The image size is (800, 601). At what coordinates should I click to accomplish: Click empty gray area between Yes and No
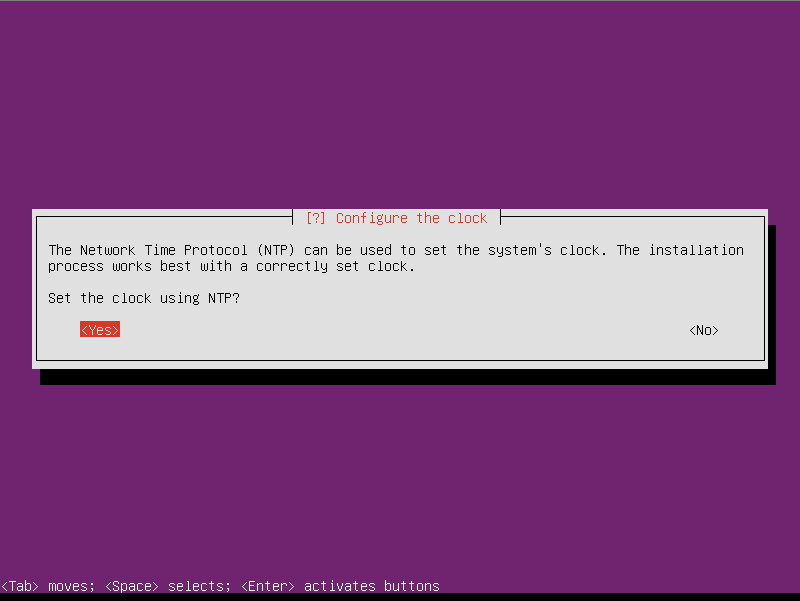point(403,330)
